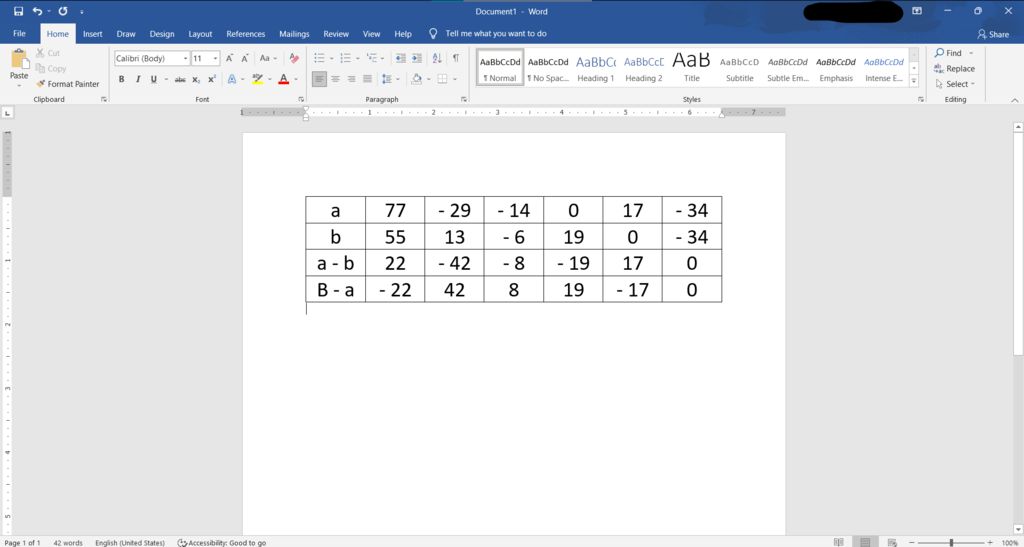Open the Calibri (Body) font name dropdown
This screenshot has height=547, width=1024.
(186, 58)
